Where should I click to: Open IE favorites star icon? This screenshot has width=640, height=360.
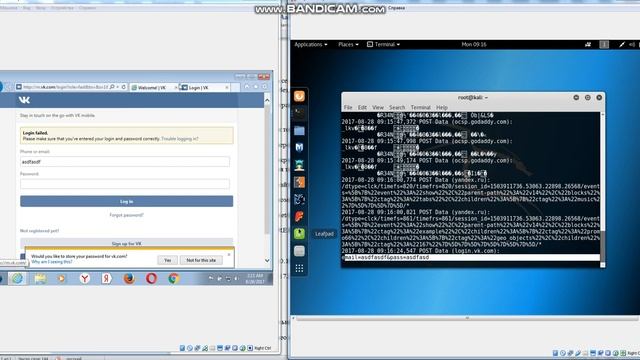[x=256, y=87]
